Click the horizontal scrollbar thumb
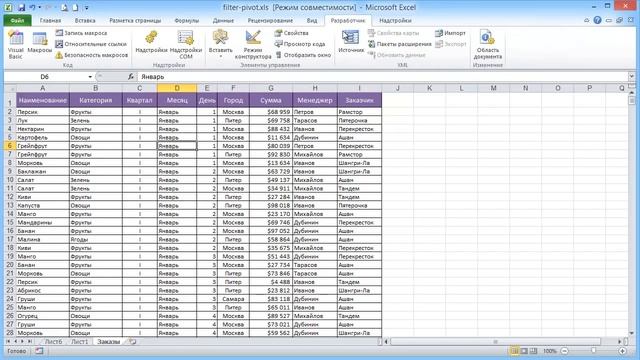Screen dimensions: 640x360 point(496,341)
